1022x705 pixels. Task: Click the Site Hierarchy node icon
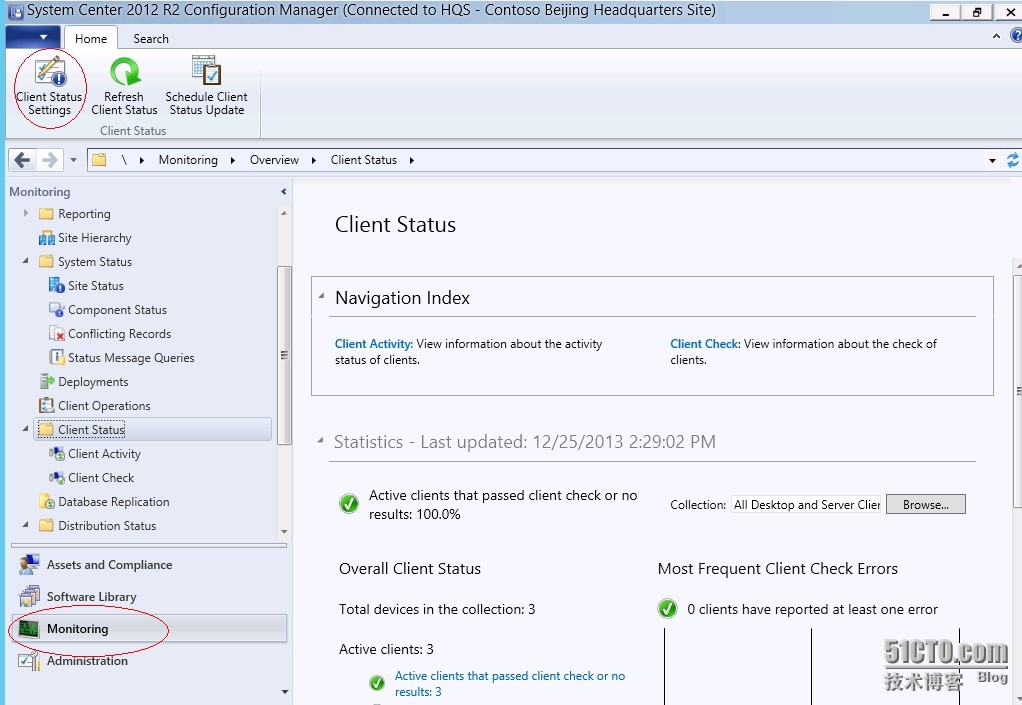(x=46, y=238)
